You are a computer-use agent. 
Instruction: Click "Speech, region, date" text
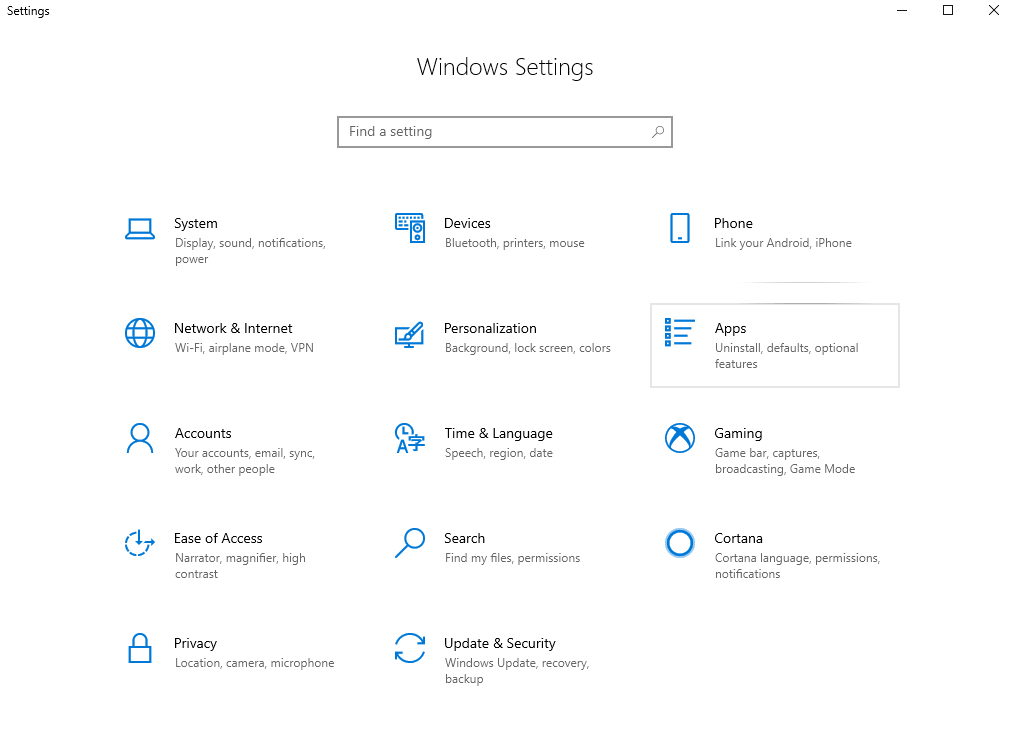point(499,453)
